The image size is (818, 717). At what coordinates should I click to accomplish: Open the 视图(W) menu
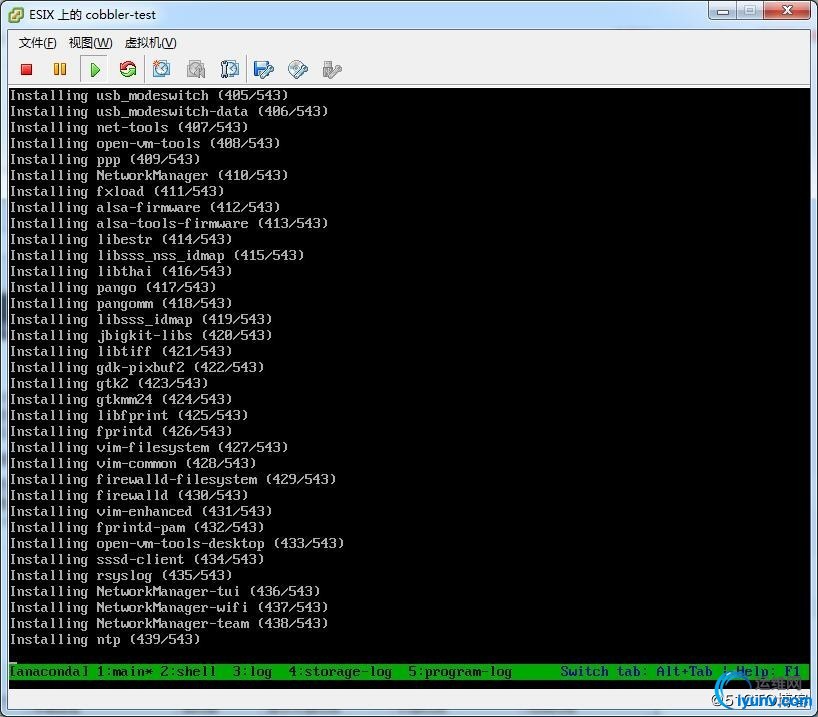pyautogui.click(x=90, y=43)
